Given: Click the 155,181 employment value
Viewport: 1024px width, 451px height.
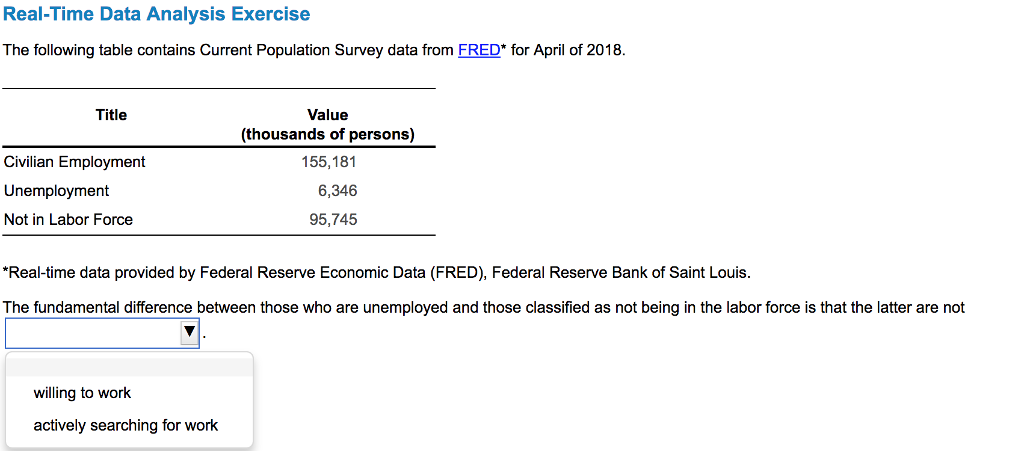Looking at the screenshot, I should point(329,162).
